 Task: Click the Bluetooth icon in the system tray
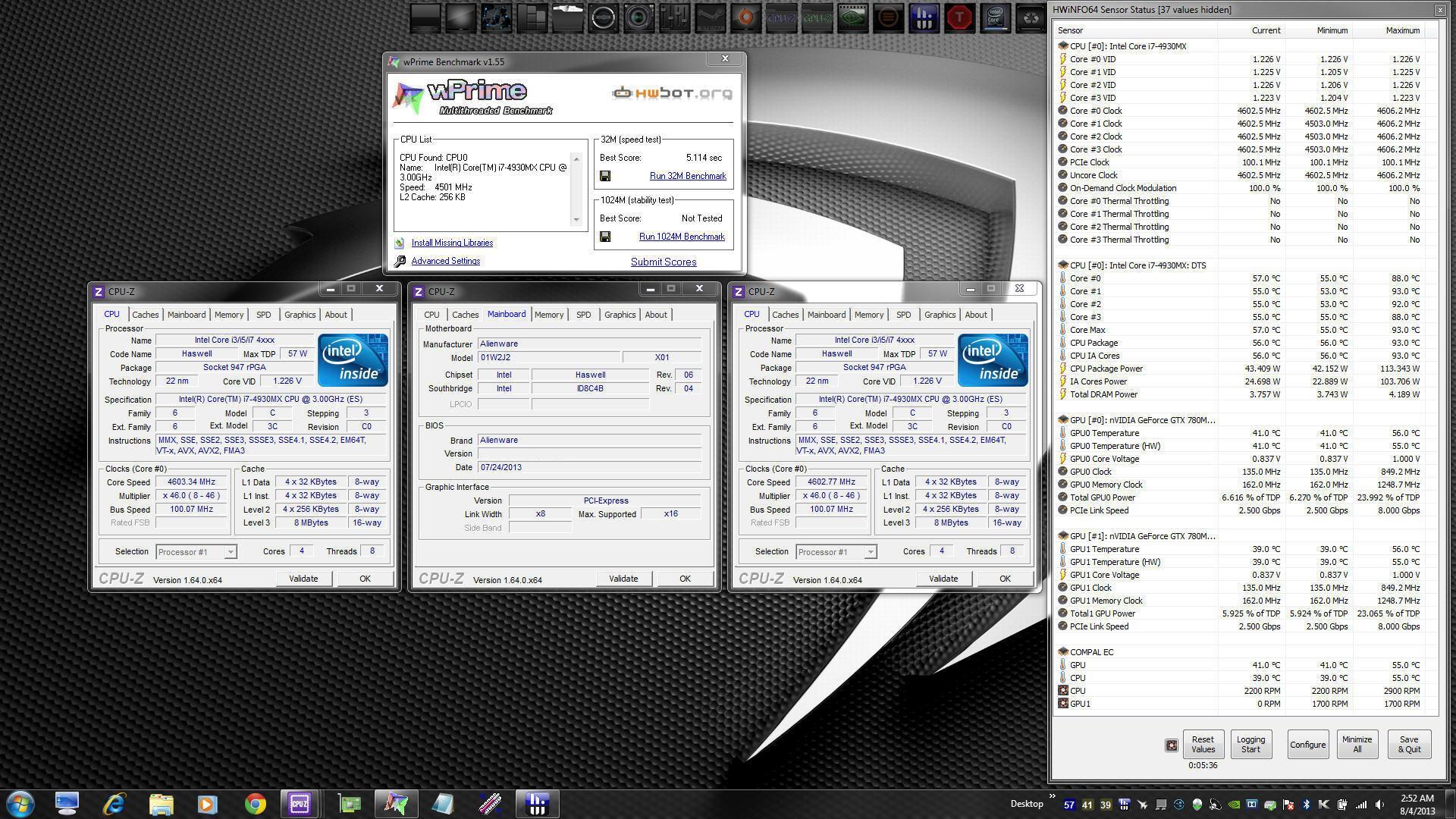[1307, 805]
